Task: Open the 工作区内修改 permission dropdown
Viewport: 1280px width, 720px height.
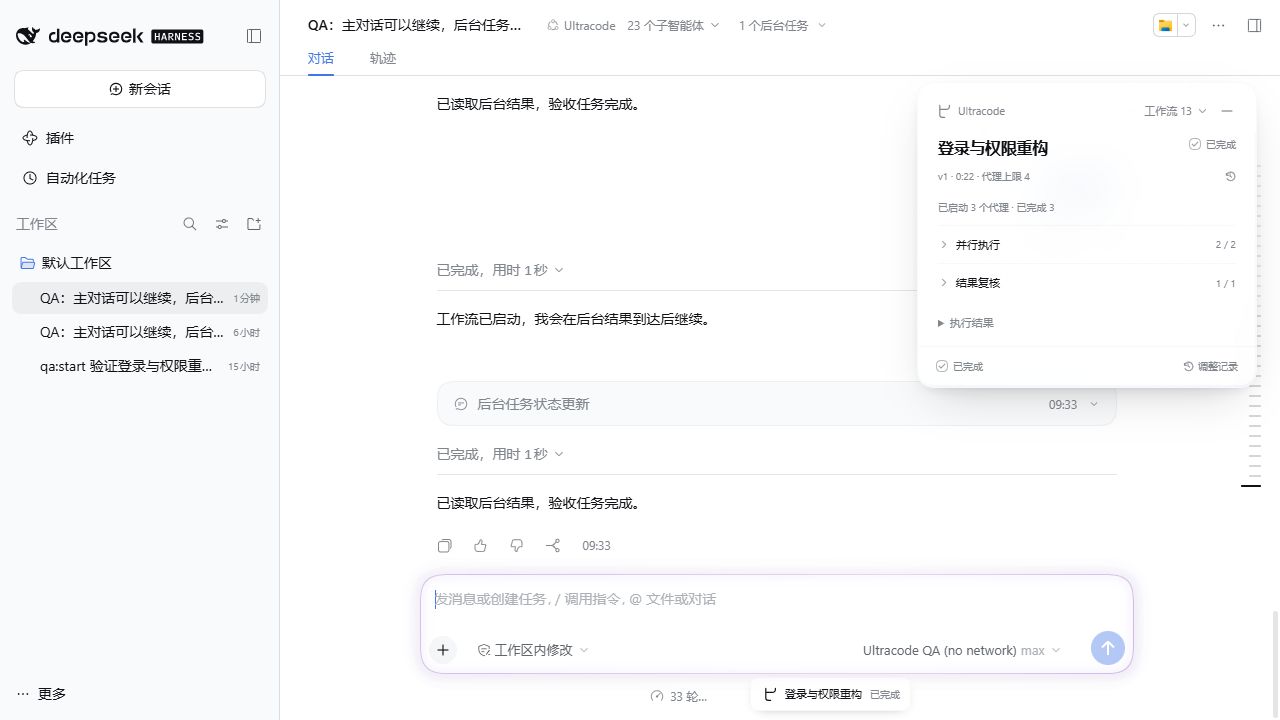Action: click(533, 650)
